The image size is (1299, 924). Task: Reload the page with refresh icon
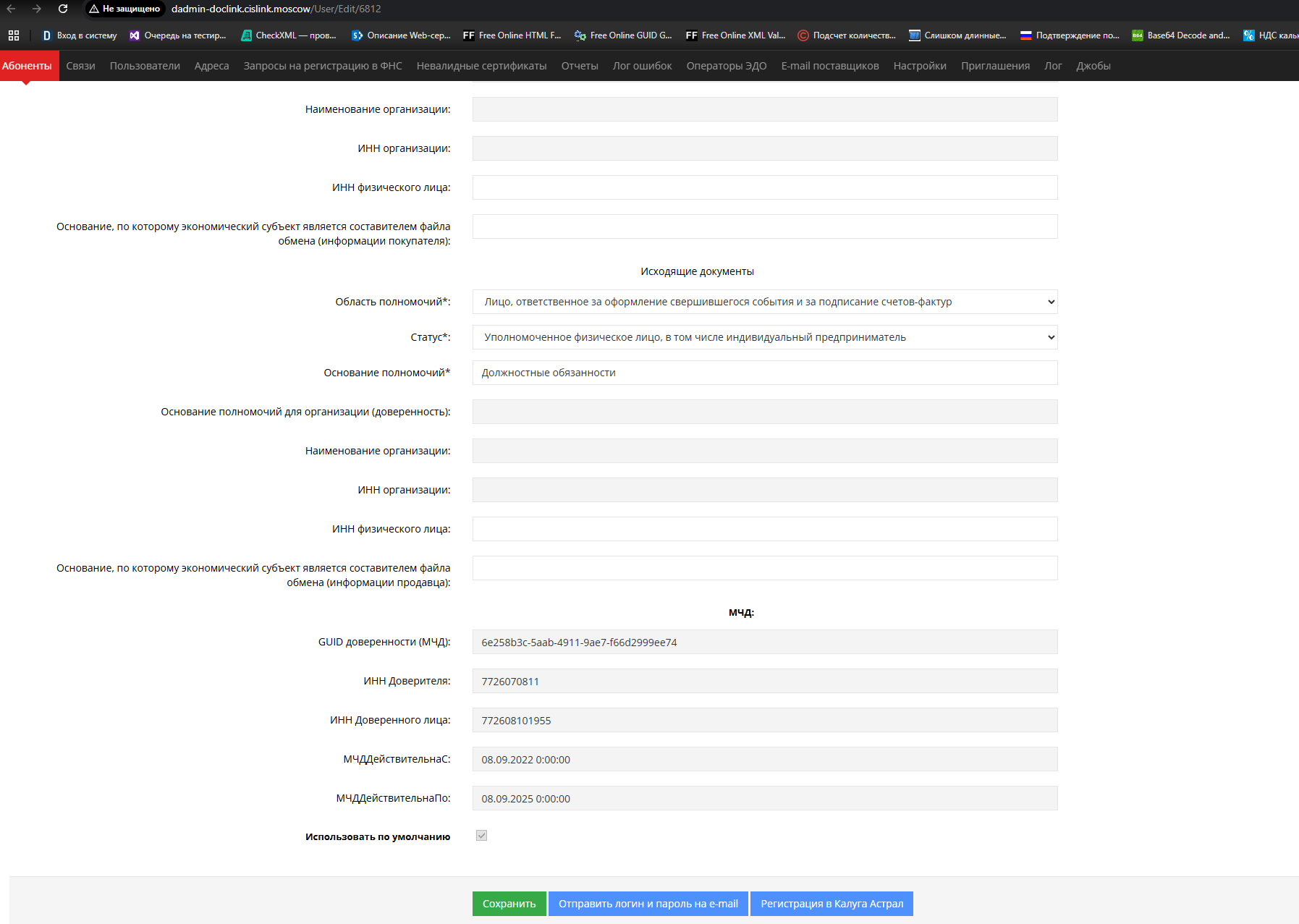(x=63, y=9)
